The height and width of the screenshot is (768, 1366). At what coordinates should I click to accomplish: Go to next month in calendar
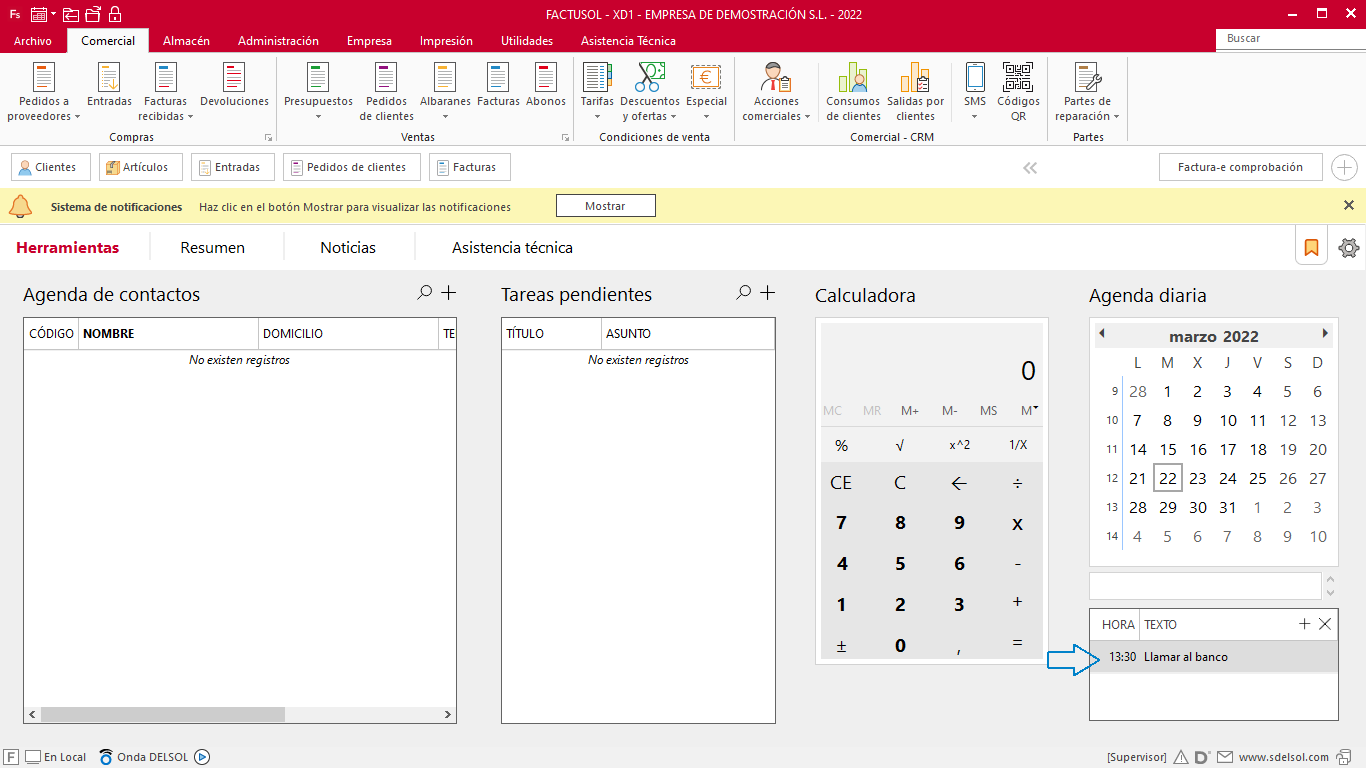[x=1326, y=333]
